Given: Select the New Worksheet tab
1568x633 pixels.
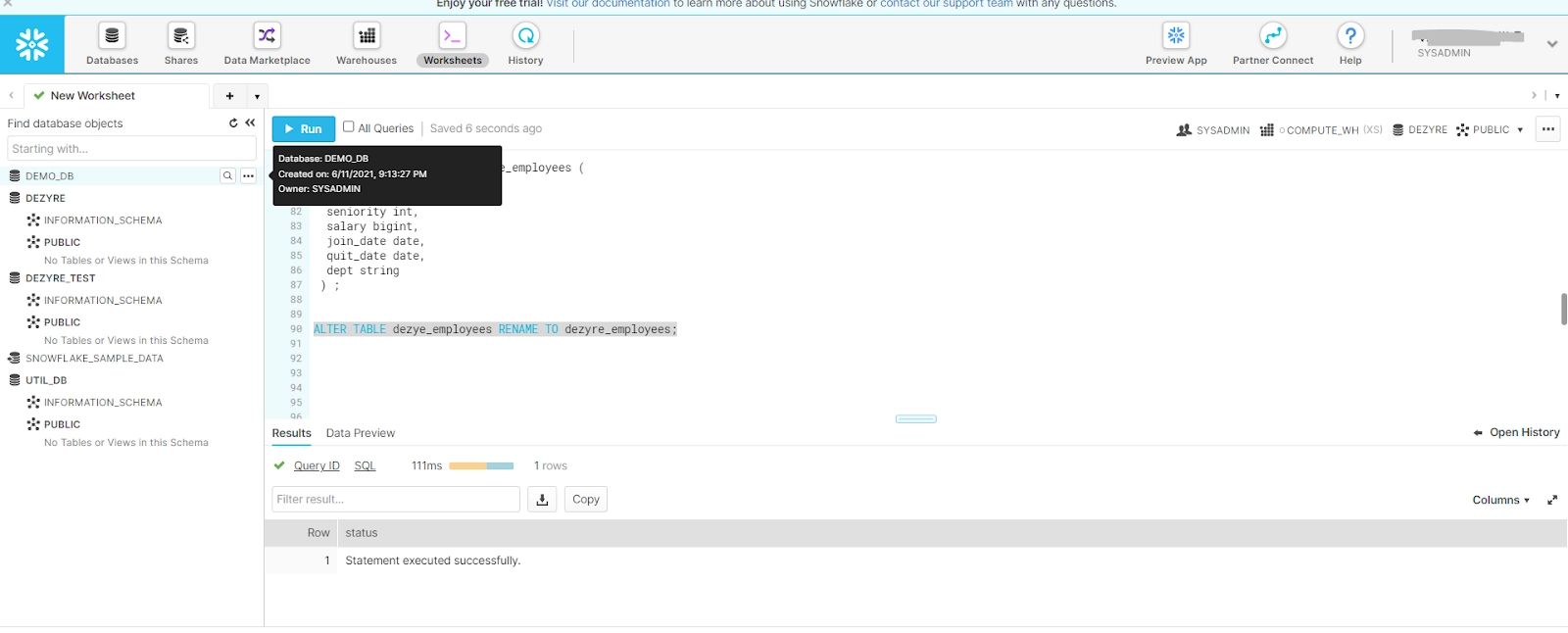Looking at the screenshot, I should click(x=93, y=96).
